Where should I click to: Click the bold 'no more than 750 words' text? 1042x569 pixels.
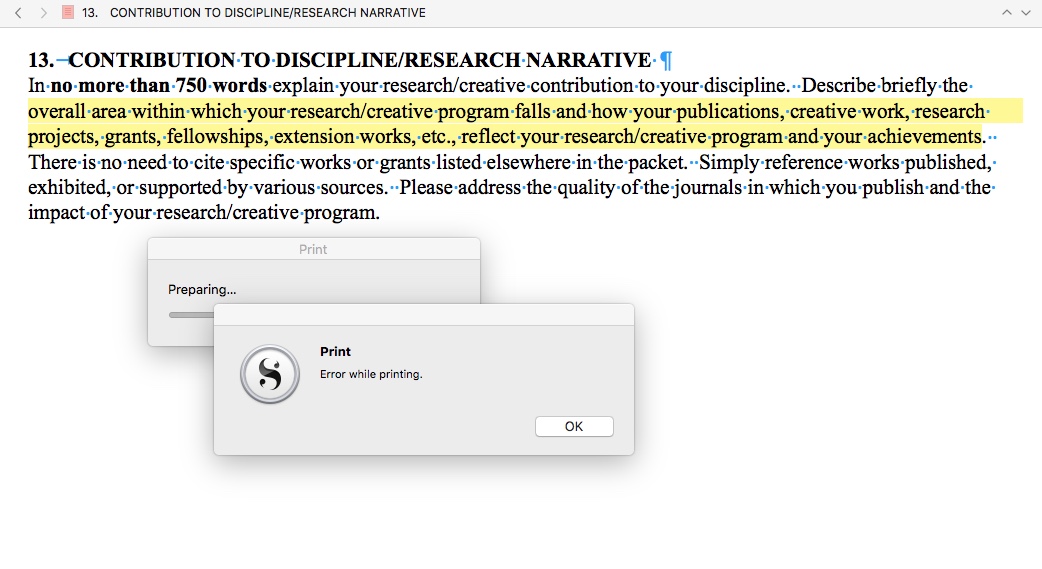point(159,86)
